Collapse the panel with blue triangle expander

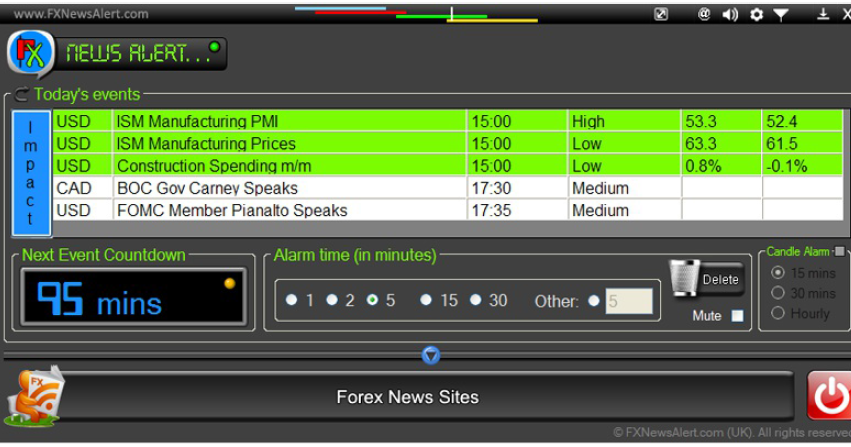[x=431, y=355]
